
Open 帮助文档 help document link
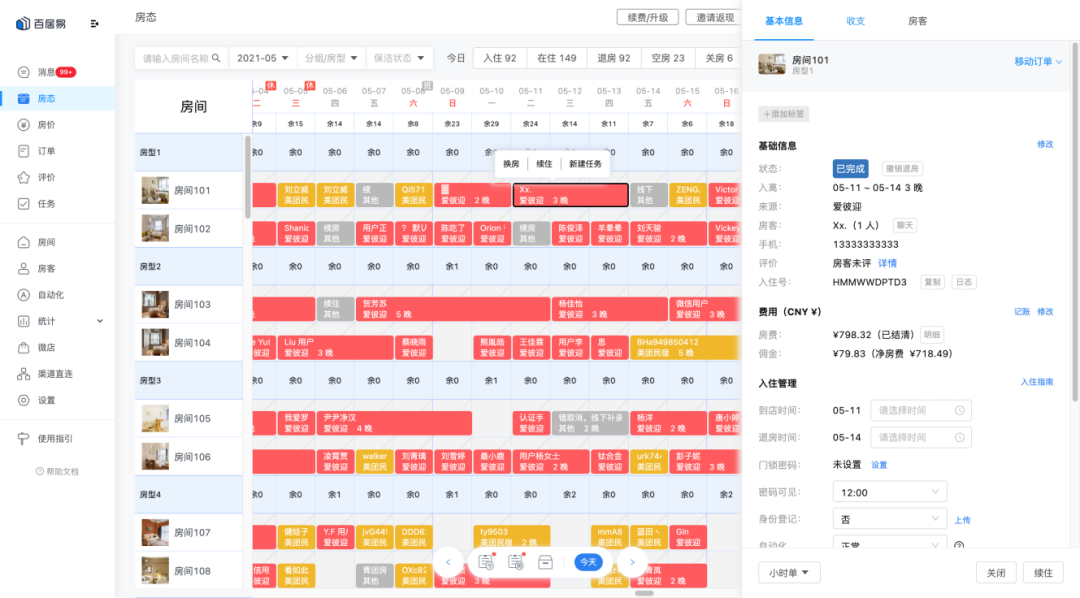tap(57, 471)
